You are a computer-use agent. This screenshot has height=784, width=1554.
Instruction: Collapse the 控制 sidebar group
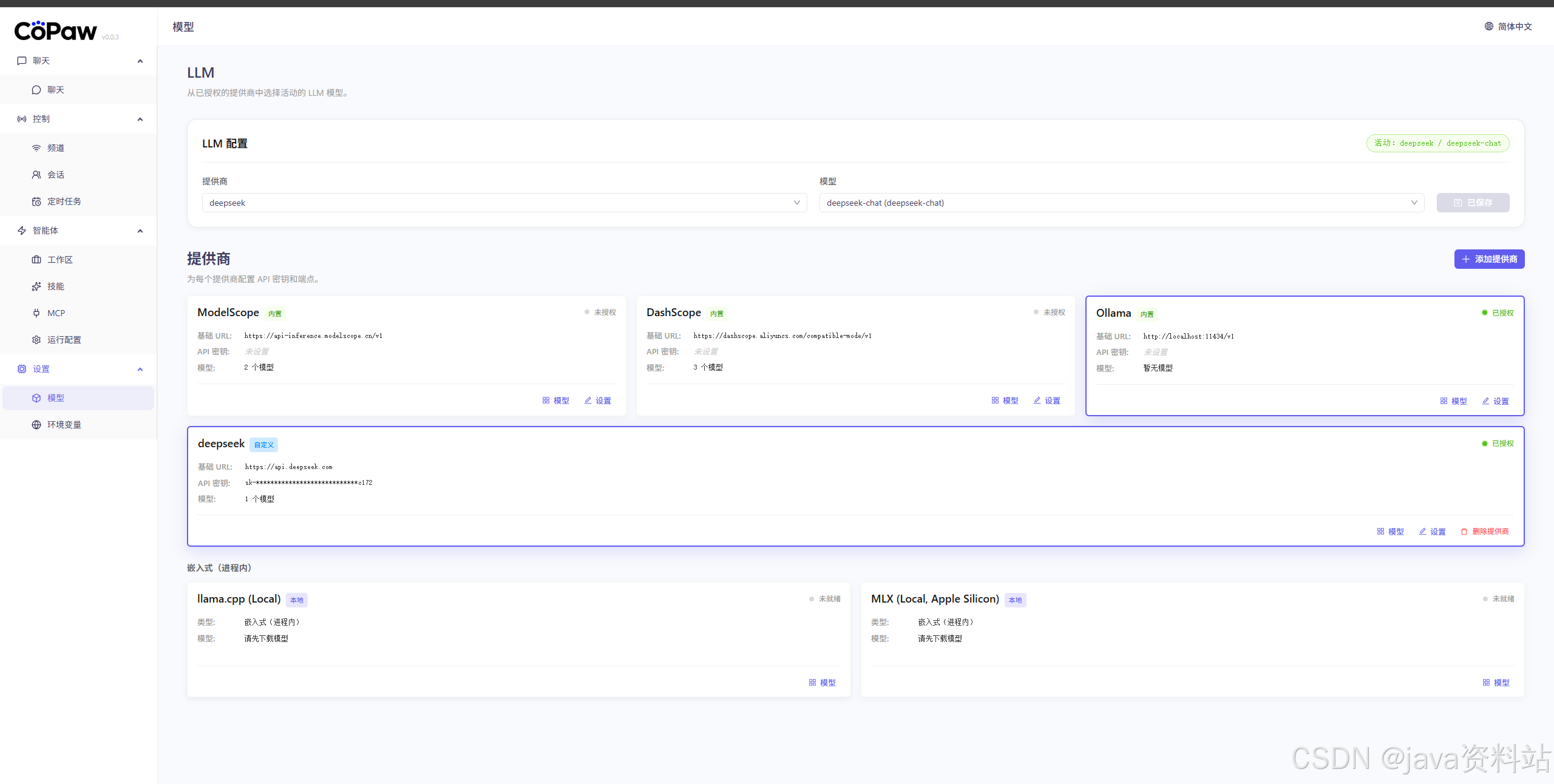click(x=140, y=119)
